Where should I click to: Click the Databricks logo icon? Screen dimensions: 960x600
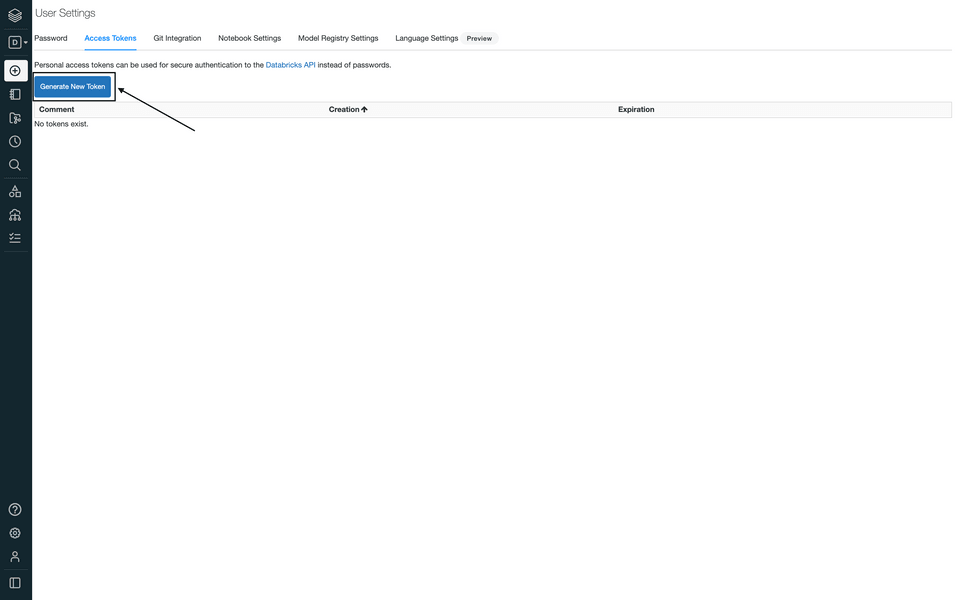15,16
